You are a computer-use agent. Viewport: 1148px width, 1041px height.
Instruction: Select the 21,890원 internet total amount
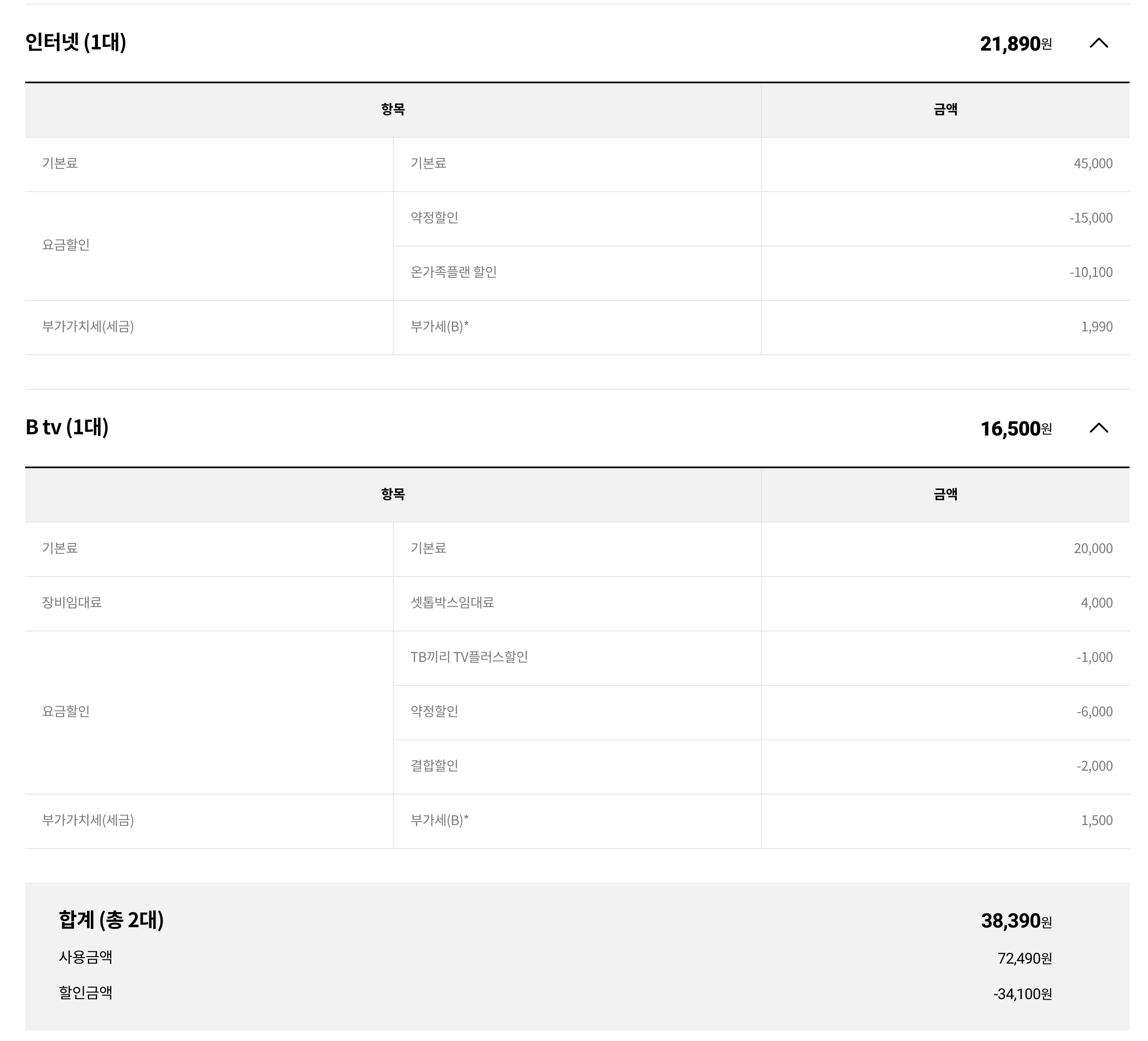[1015, 44]
